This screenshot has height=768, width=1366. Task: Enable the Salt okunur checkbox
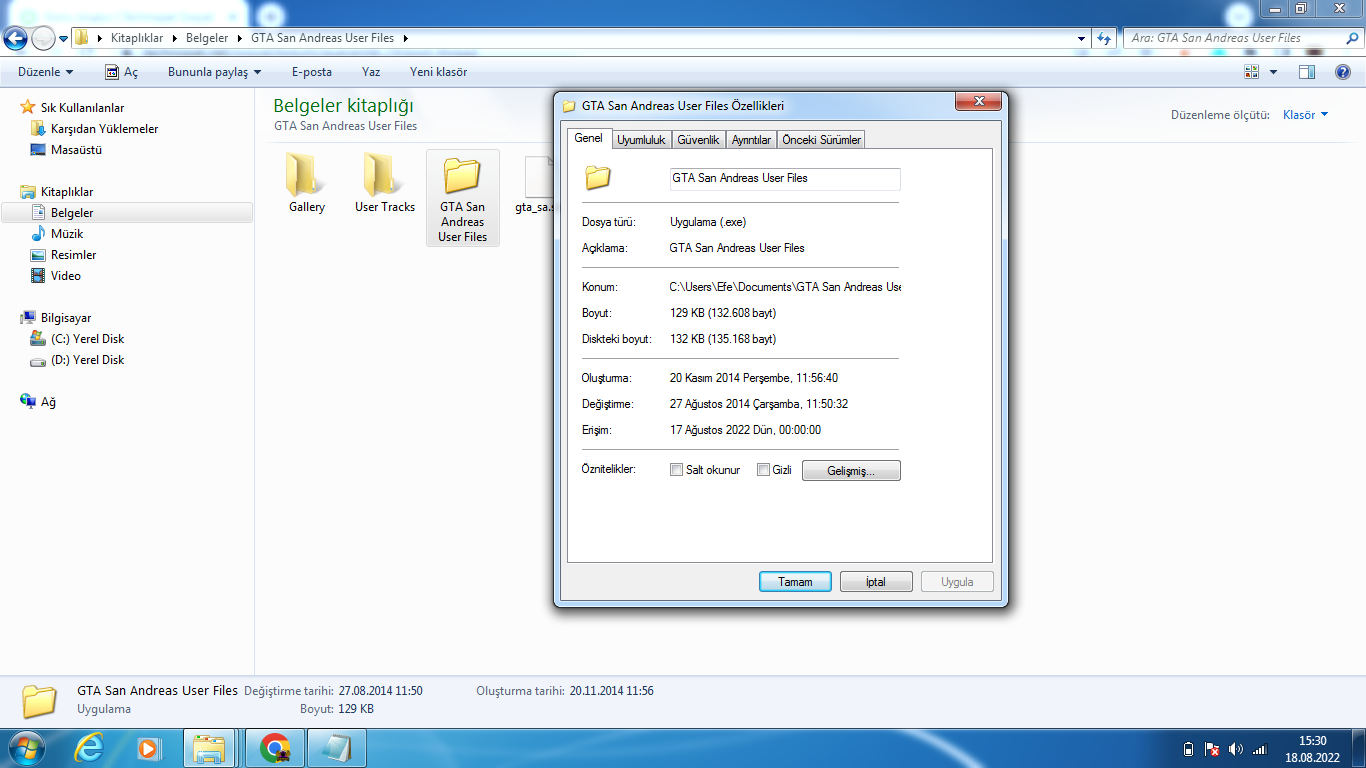point(677,470)
